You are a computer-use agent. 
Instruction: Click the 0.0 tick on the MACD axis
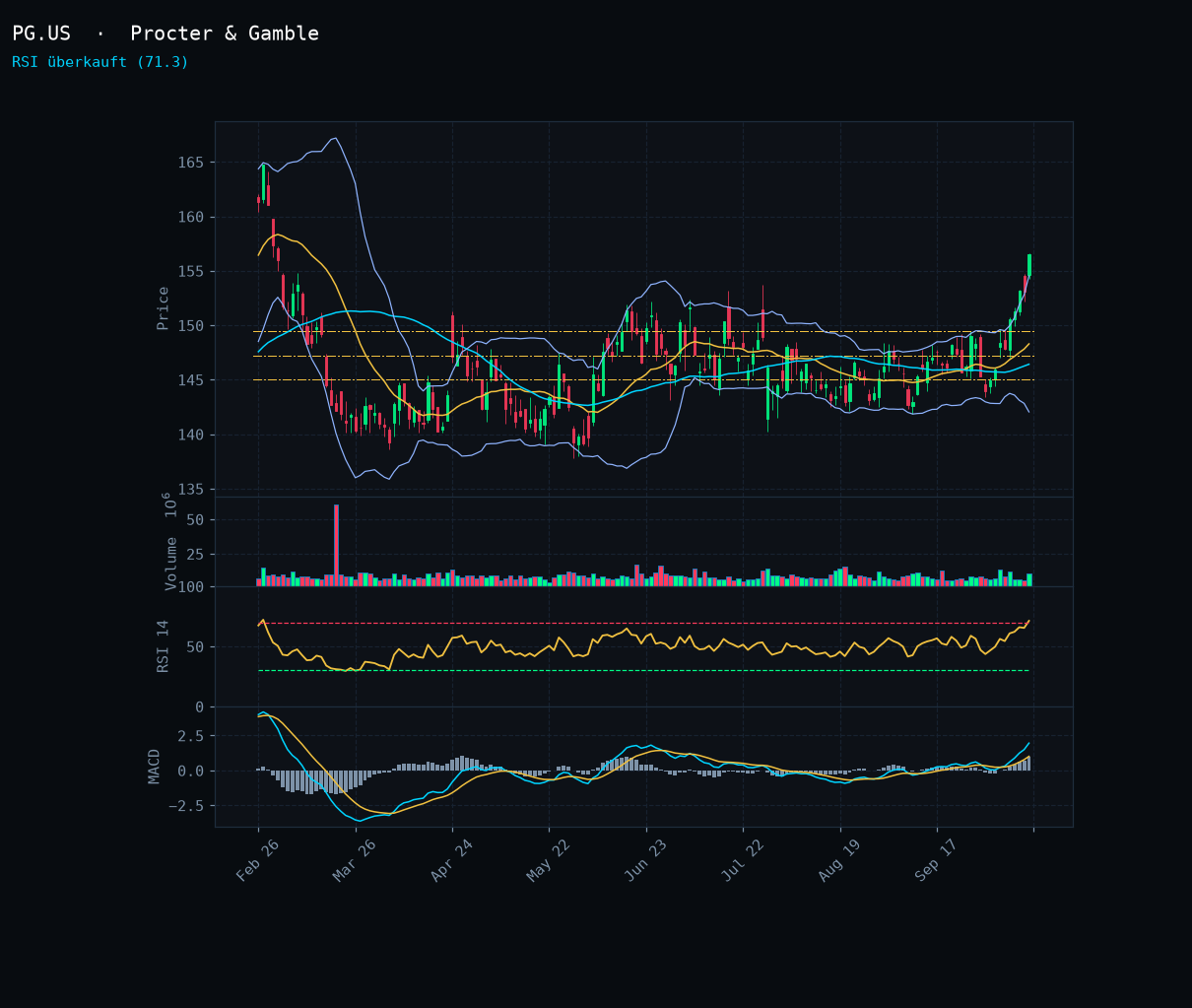[x=190, y=772]
